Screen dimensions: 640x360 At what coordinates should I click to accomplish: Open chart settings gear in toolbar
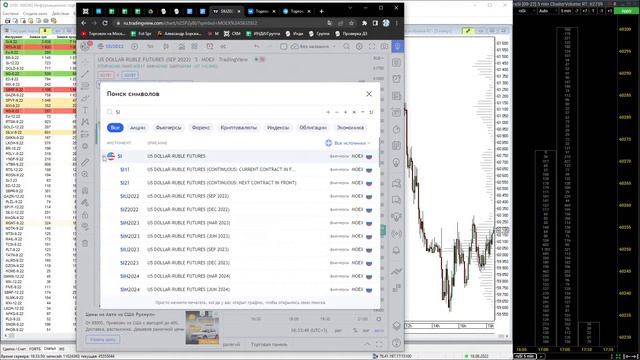(x=359, y=47)
